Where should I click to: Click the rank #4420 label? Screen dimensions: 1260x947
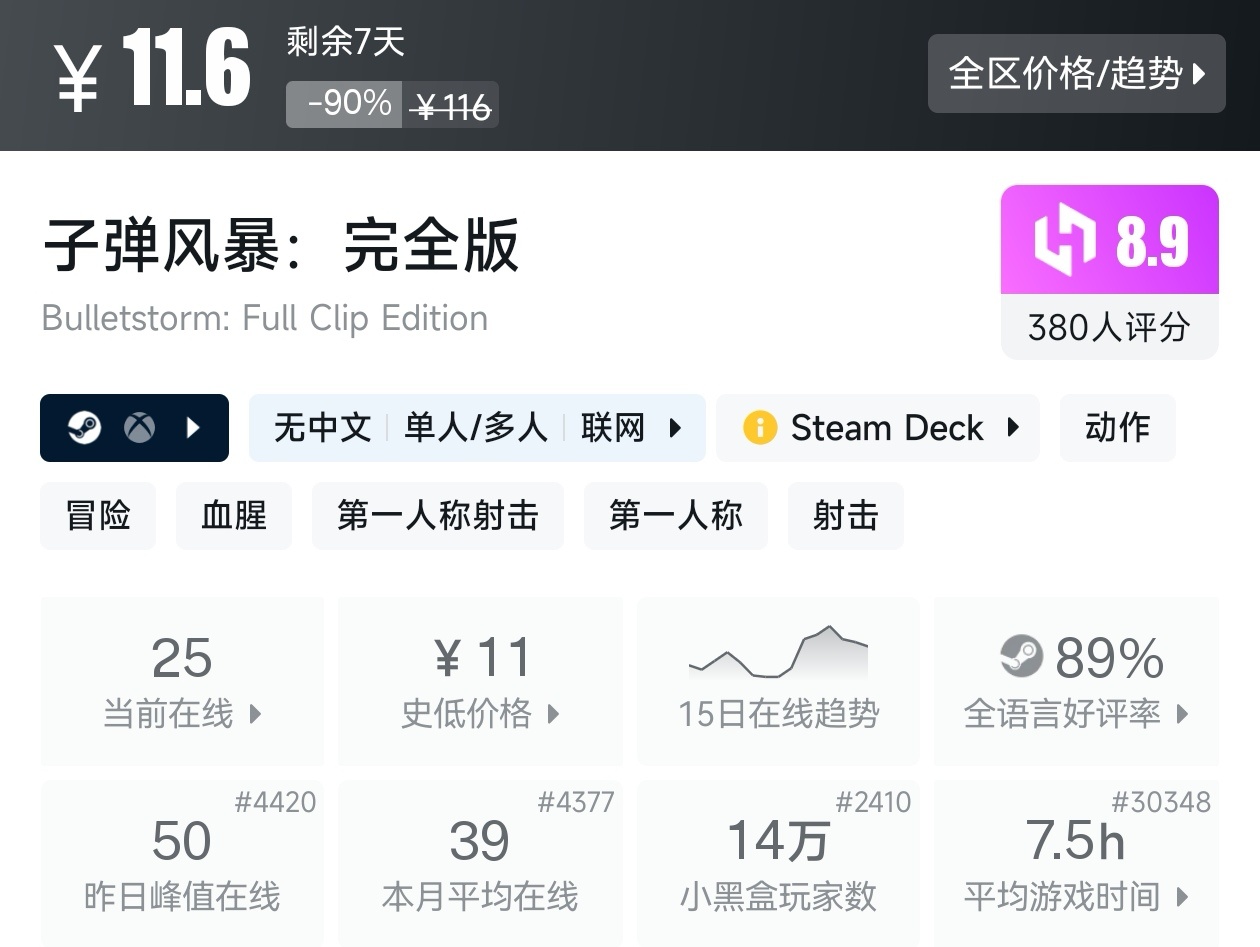275,802
